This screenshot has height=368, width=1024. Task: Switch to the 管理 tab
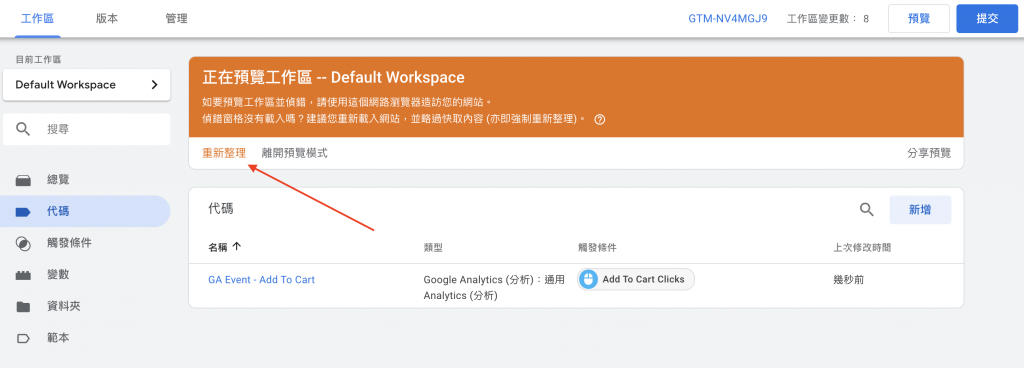pos(176,19)
